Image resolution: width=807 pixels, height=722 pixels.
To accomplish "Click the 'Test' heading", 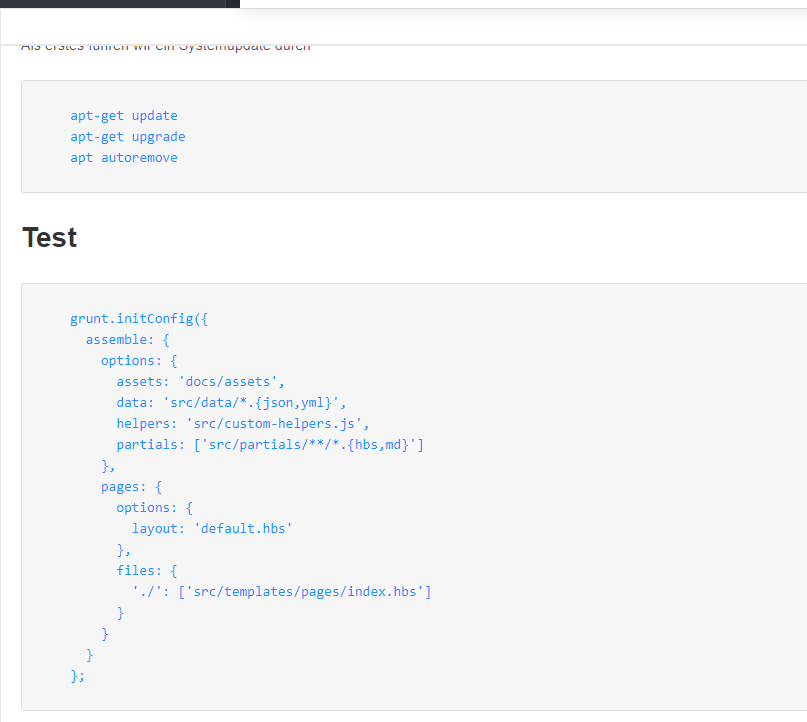I will (50, 238).
